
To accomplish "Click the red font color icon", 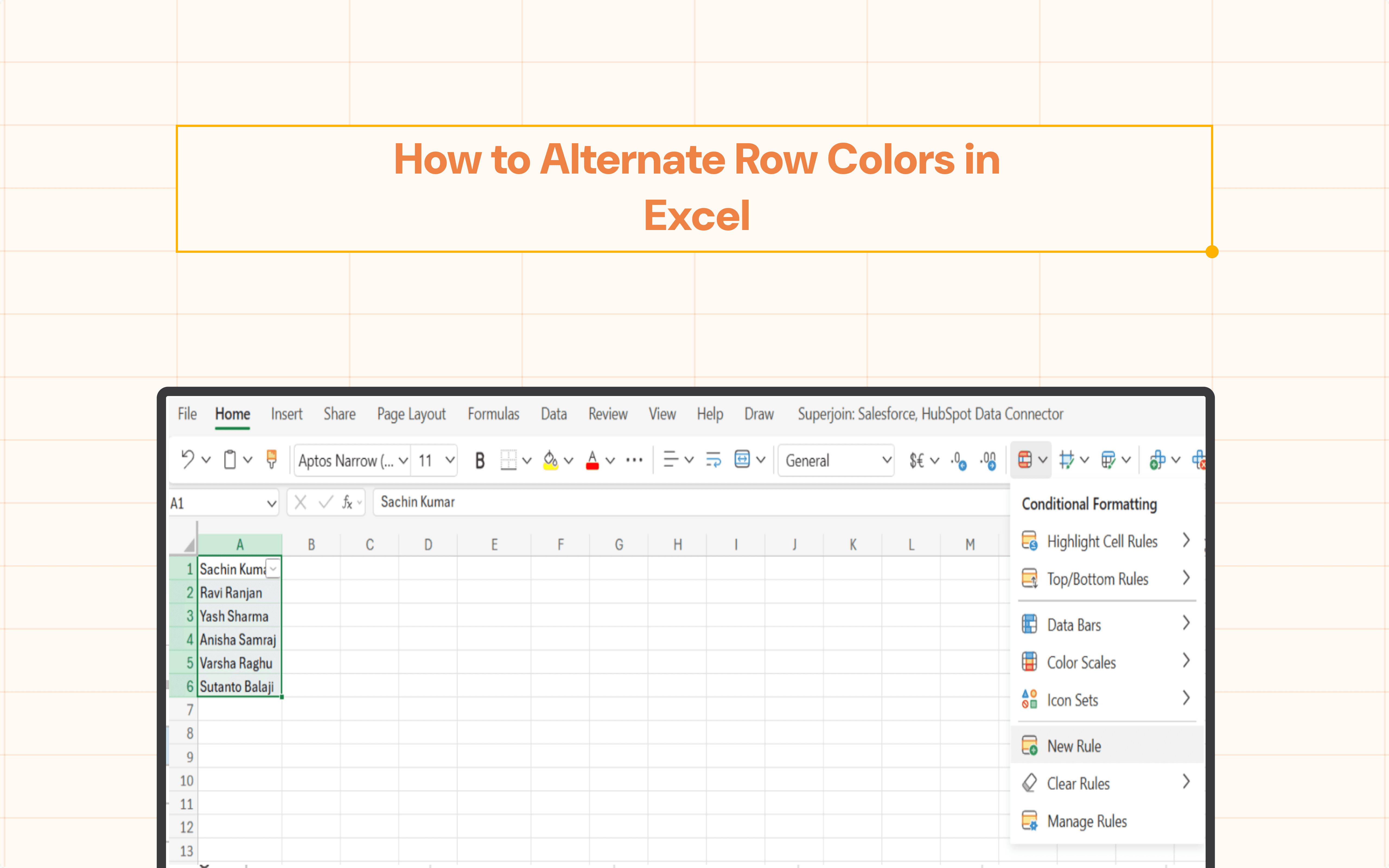I will [592, 460].
